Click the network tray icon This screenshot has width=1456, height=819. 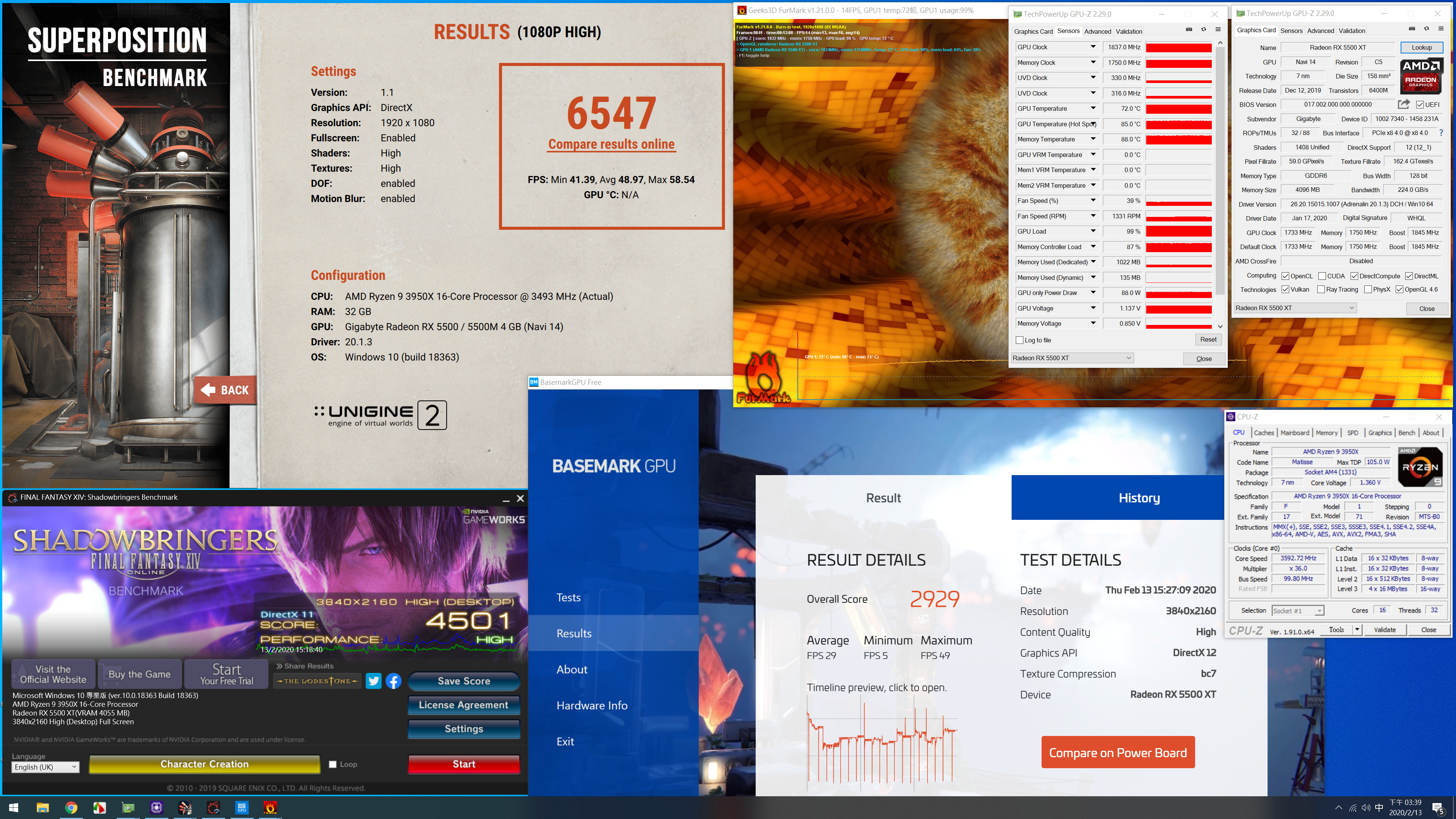[x=1352, y=808]
